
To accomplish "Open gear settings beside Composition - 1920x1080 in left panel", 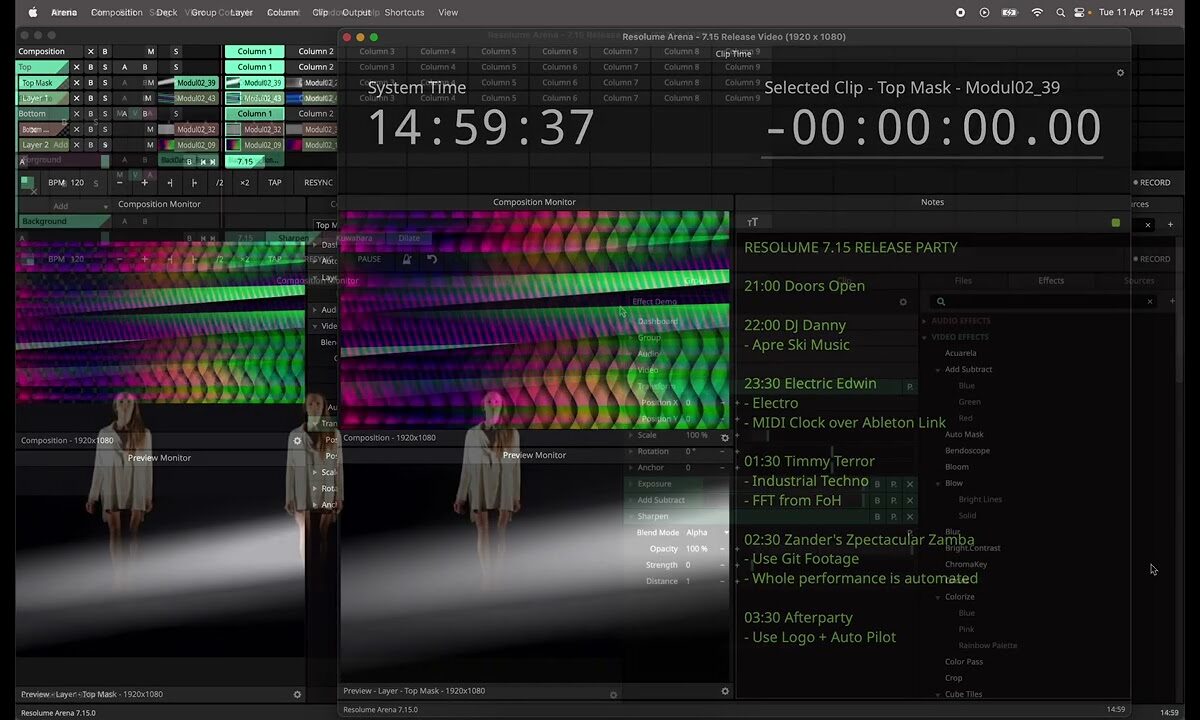I will coord(297,440).
